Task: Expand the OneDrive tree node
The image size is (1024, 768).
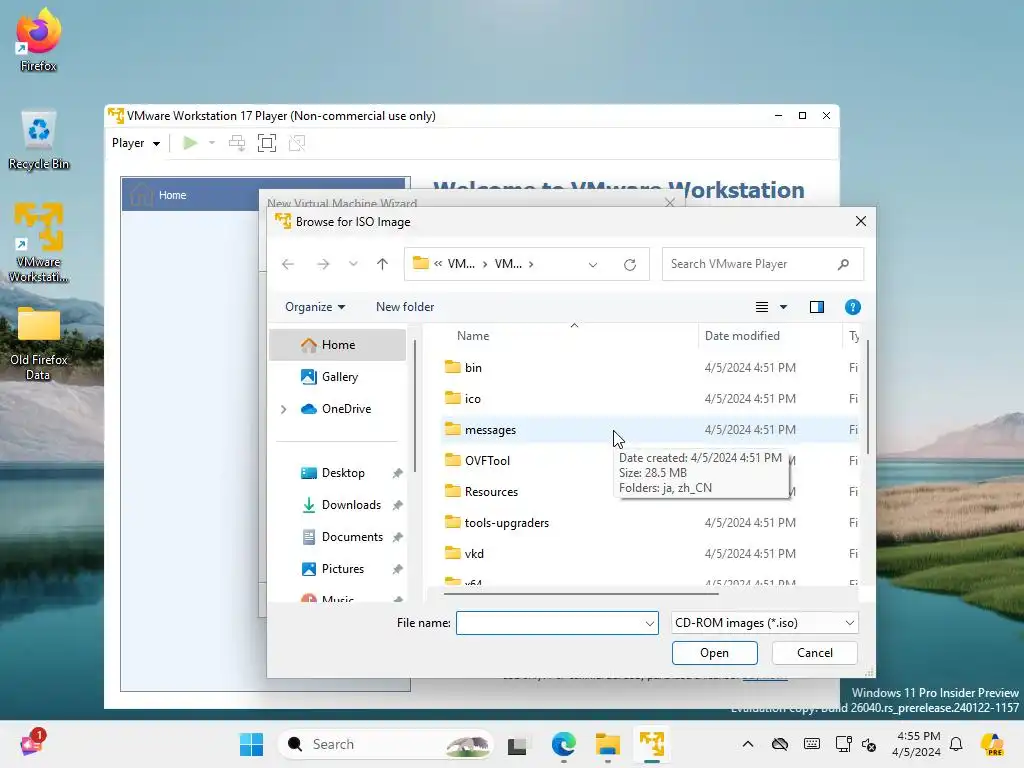Action: click(283, 409)
